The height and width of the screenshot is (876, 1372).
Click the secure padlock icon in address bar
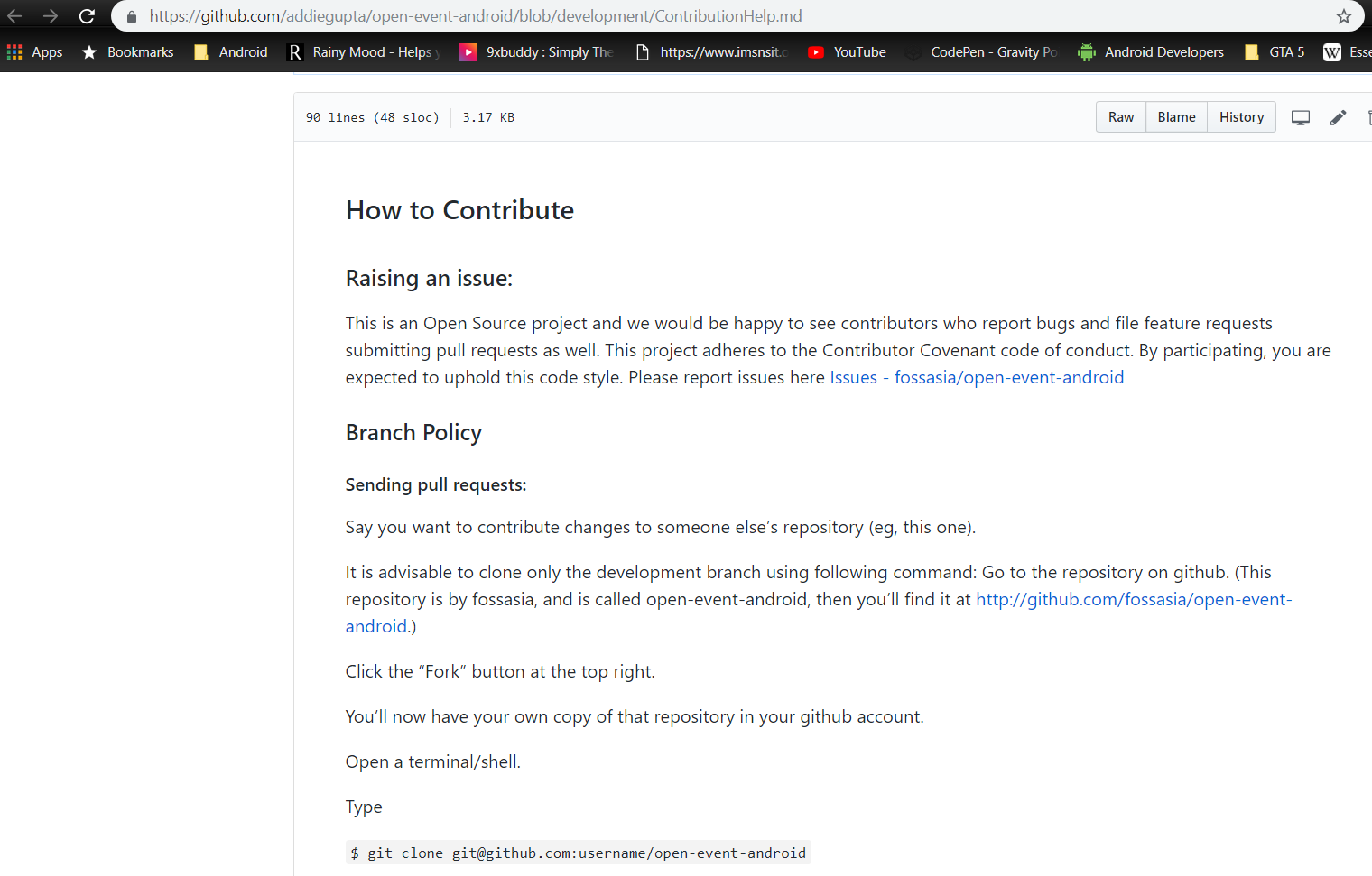132,16
